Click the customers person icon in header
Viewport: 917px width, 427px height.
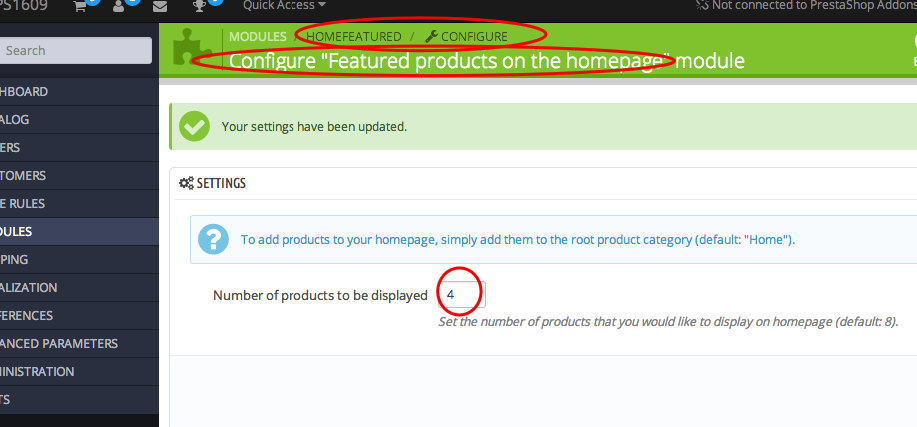(x=119, y=6)
